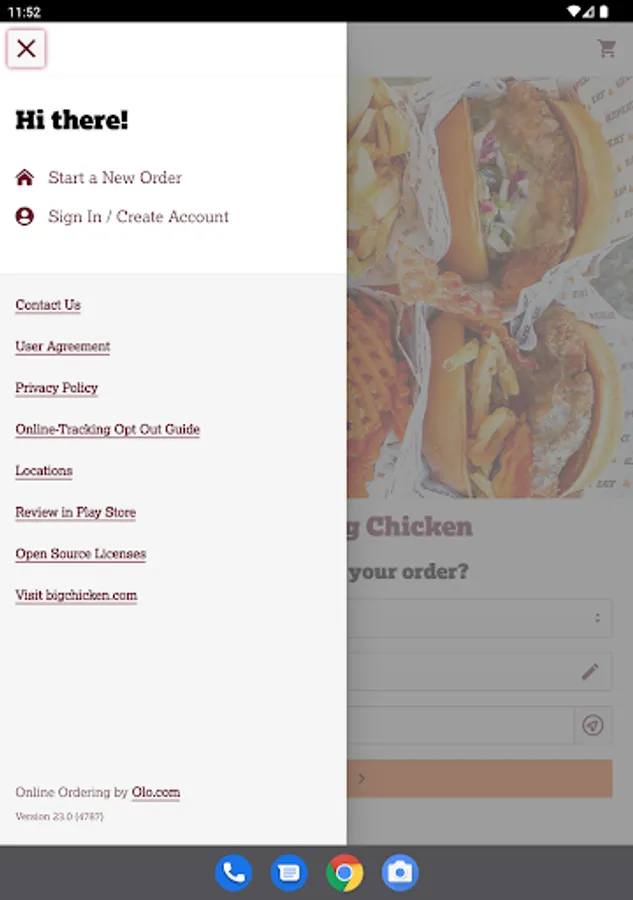This screenshot has width=633, height=900.
Task: Tap the account avatar icon
Action: pos(25,216)
